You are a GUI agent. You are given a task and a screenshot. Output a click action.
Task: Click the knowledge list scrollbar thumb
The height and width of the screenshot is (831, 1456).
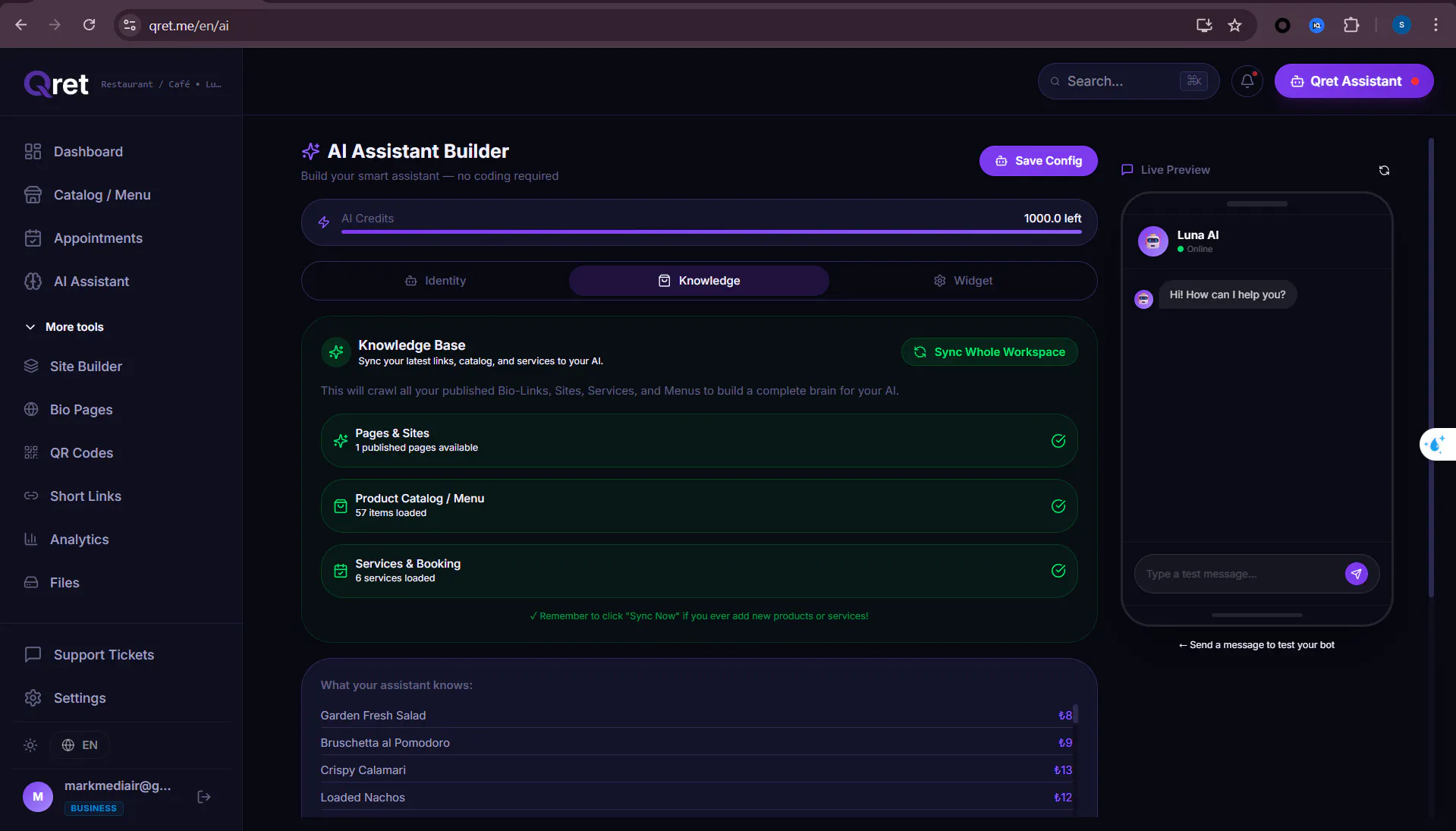[1075, 713]
